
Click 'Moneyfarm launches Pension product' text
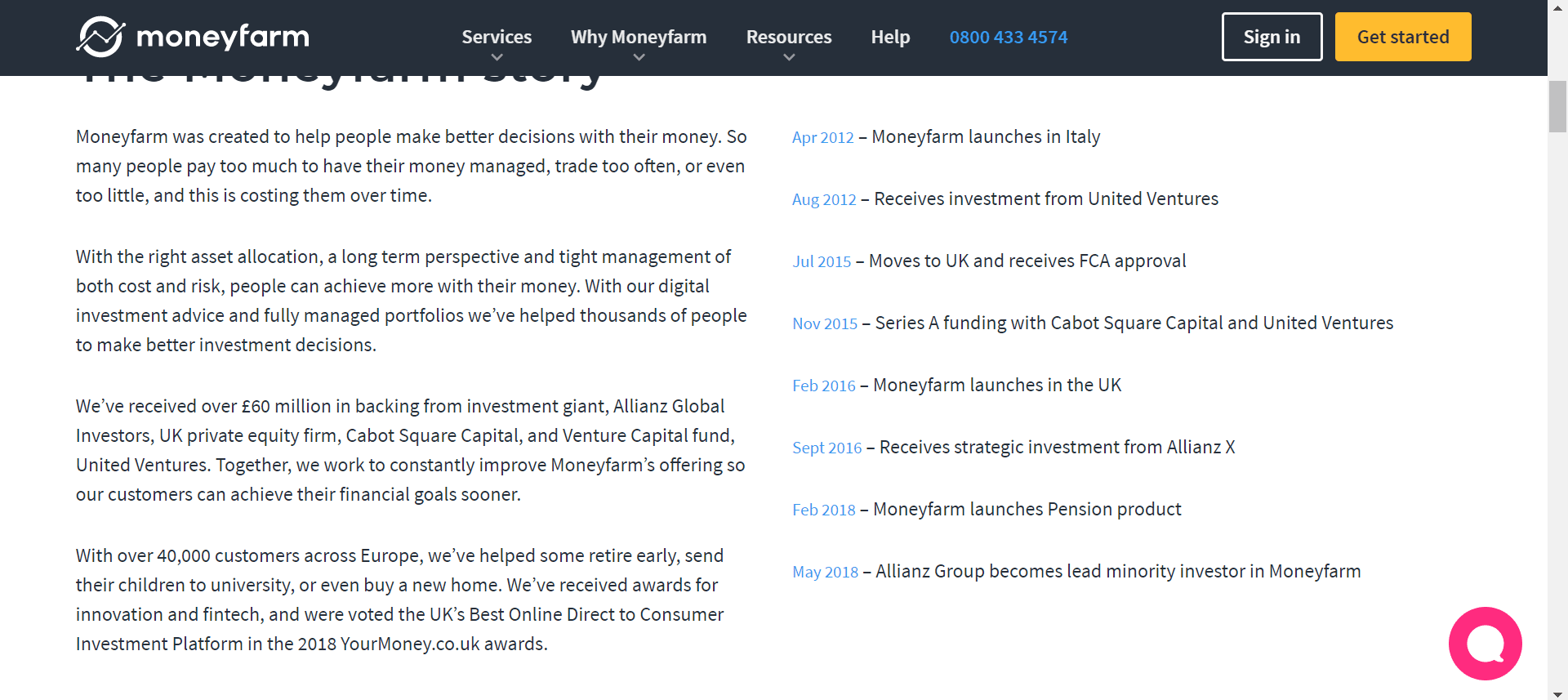click(1027, 510)
